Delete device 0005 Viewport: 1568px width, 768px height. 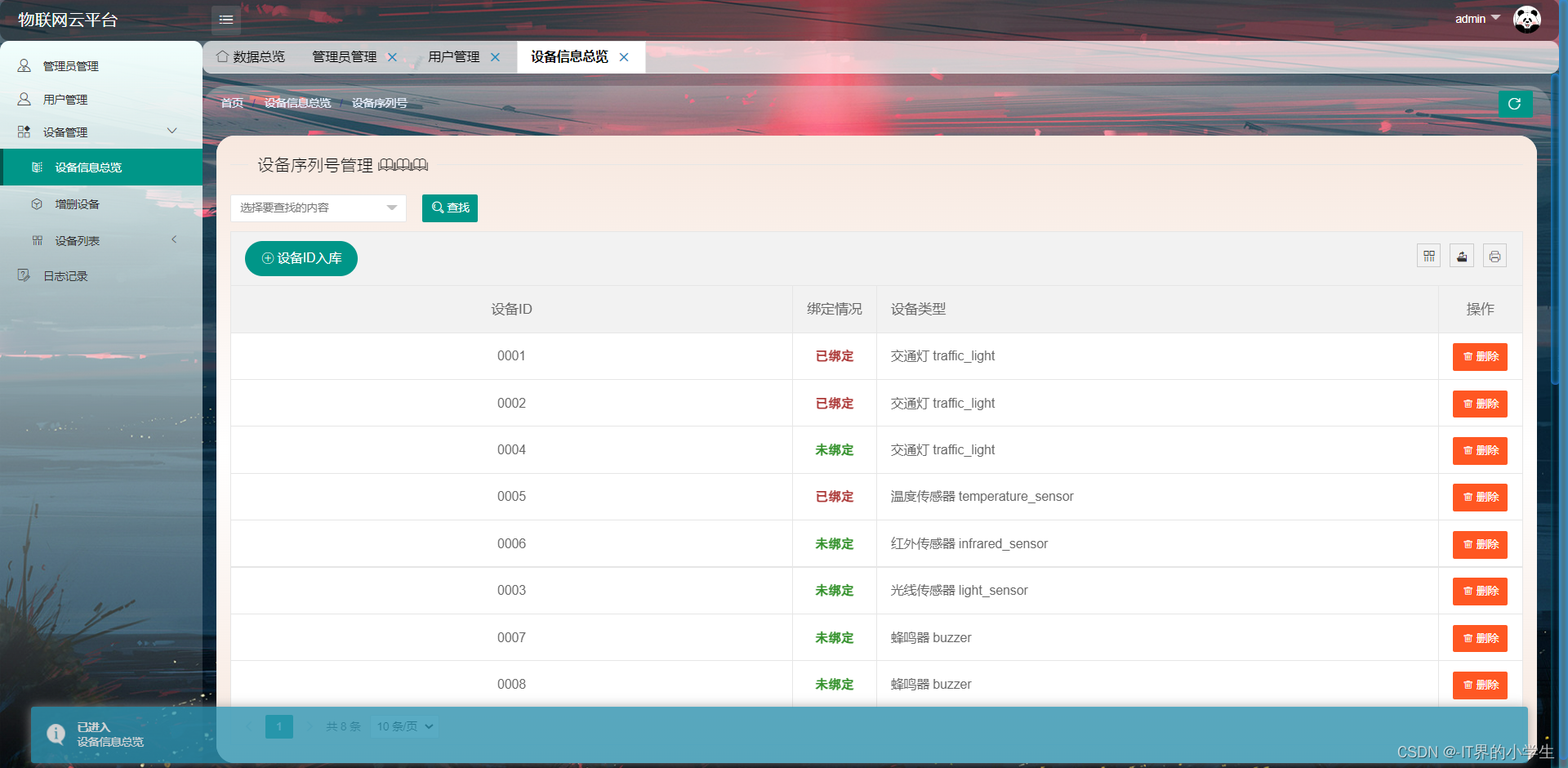pos(1480,497)
